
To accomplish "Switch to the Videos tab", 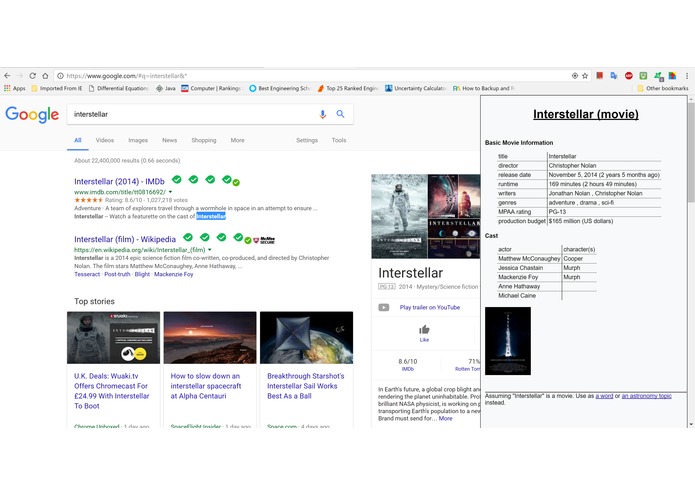I will click(105, 140).
